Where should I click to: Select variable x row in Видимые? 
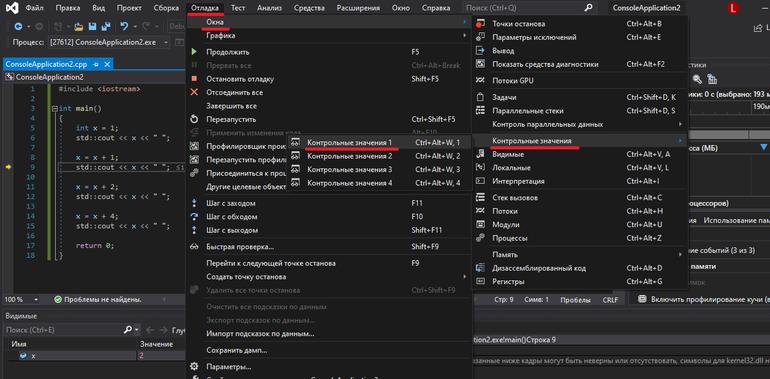[93, 356]
